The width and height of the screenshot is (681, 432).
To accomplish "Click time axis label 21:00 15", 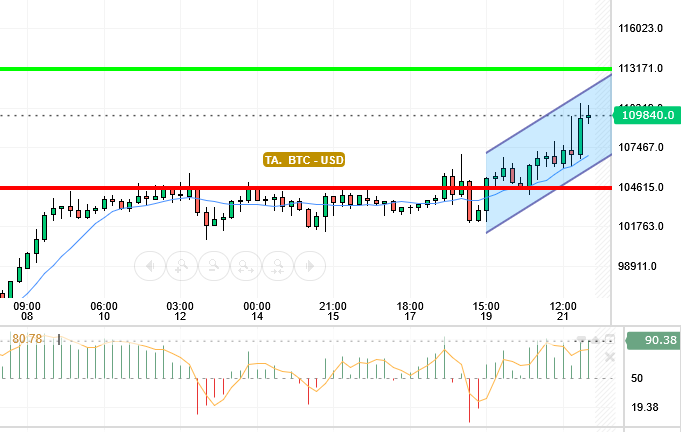I will tap(333, 311).
